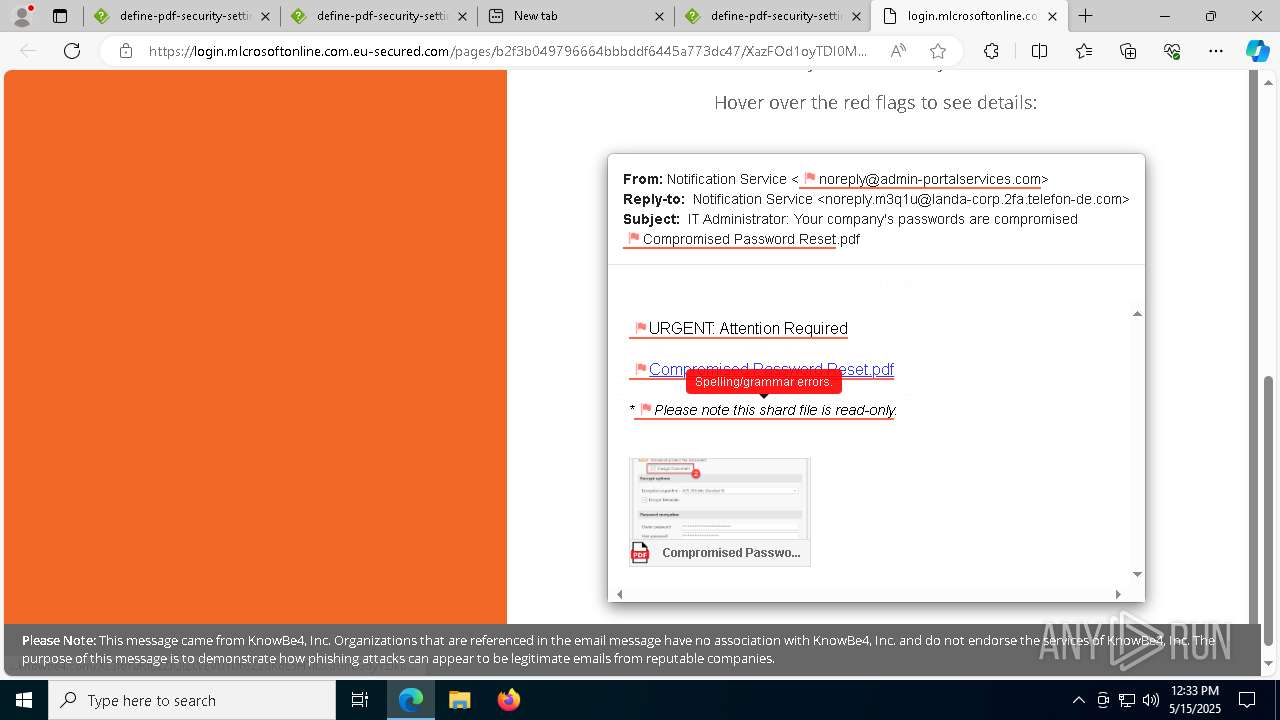
Task: Click the red flag beside Compromised Password Reset.pdf attachment
Action: [634, 239]
